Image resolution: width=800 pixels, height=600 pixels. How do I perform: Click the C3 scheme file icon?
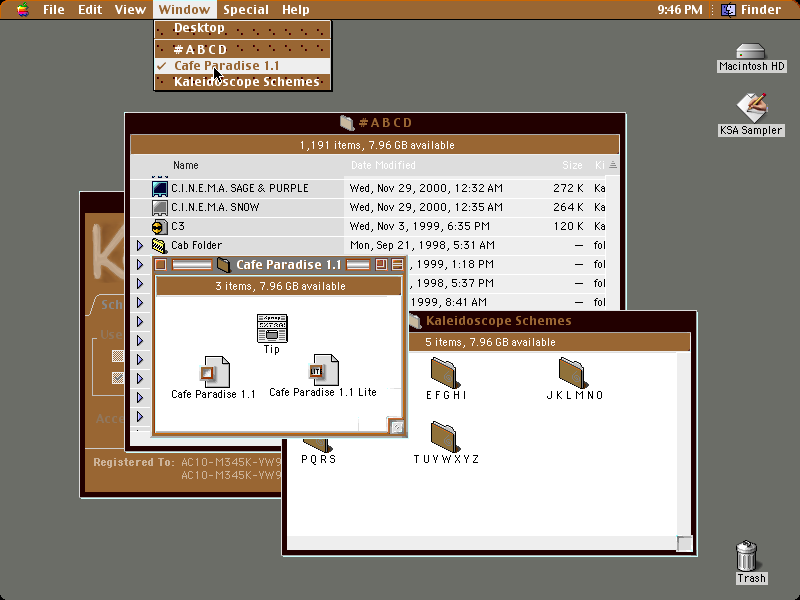(x=160, y=227)
